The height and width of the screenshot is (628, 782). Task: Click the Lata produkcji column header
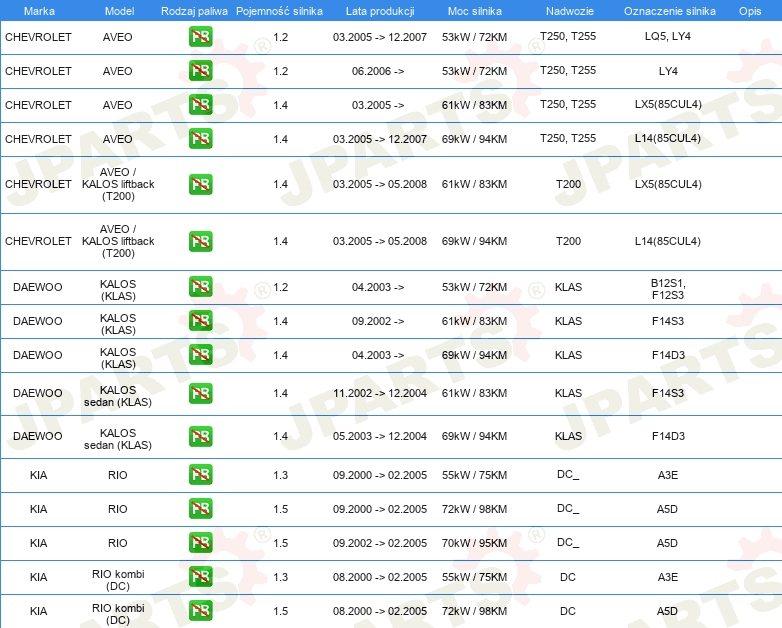(x=380, y=11)
